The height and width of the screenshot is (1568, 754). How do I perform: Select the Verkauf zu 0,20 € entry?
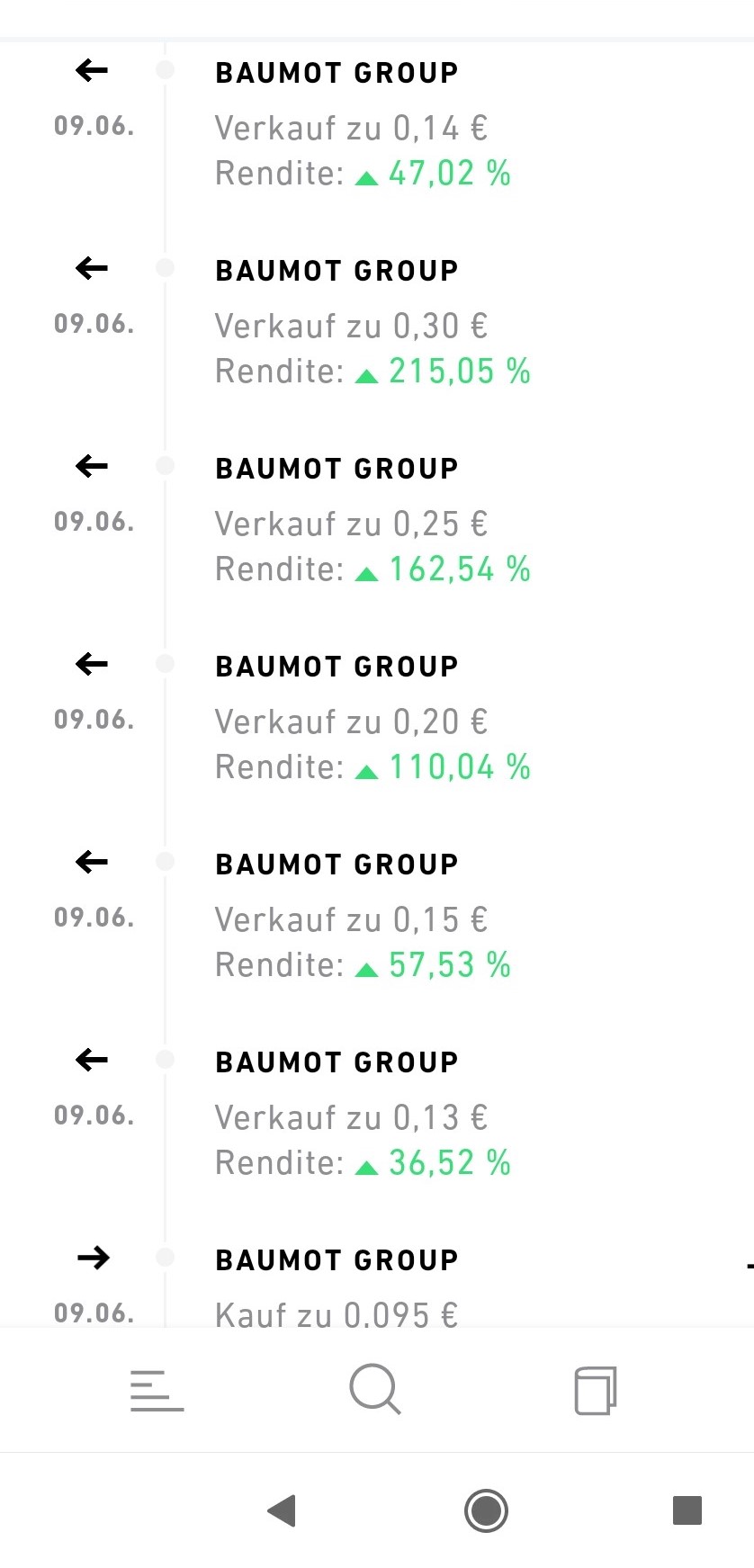coord(351,721)
